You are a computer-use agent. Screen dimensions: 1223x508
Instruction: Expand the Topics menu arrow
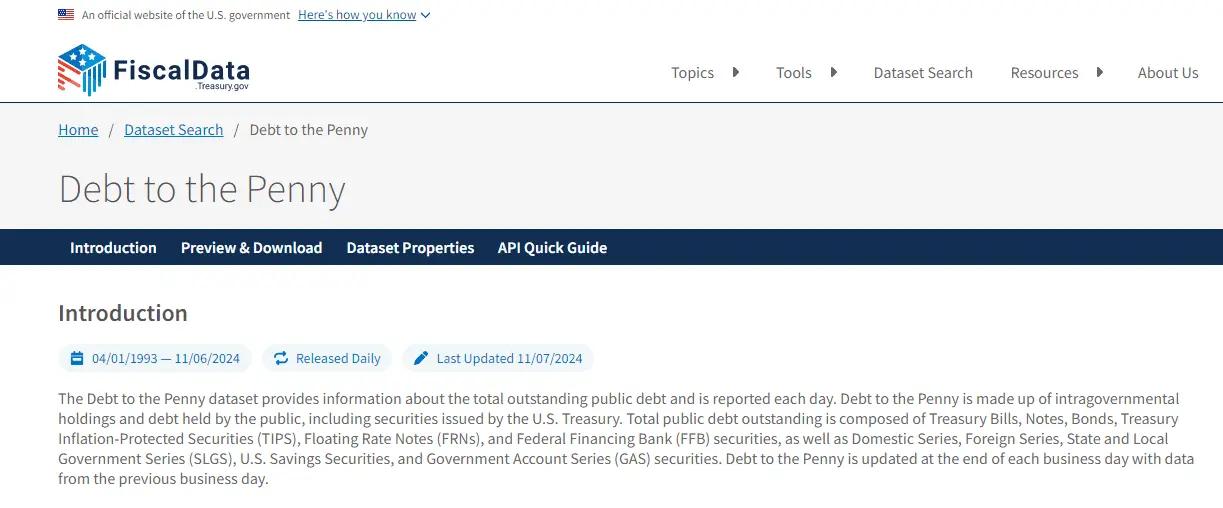click(x=736, y=72)
